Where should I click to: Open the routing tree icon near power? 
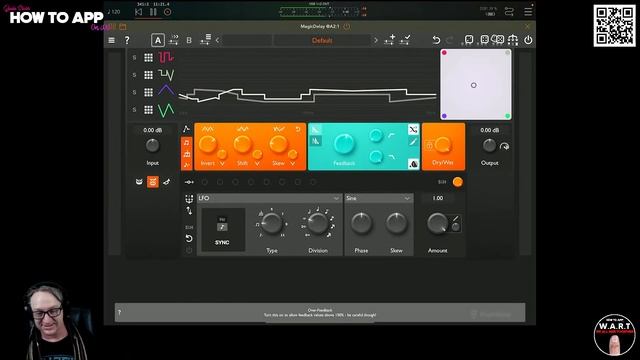513,40
